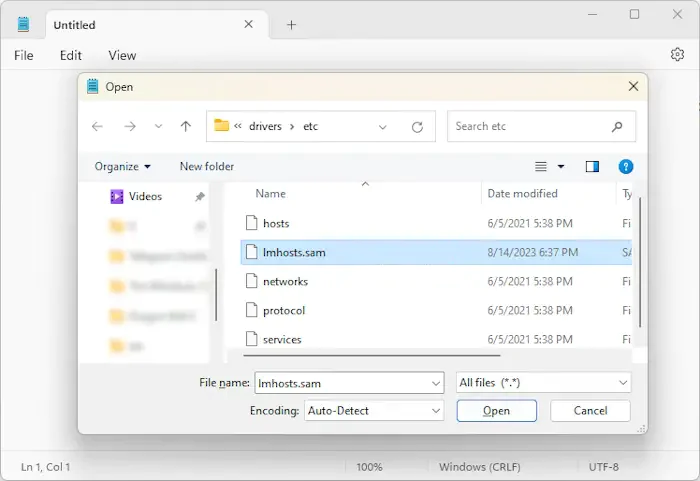Screen dimensions: 700x481
Task: Go up one folder level arrow
Action: (x=186, y=126)
